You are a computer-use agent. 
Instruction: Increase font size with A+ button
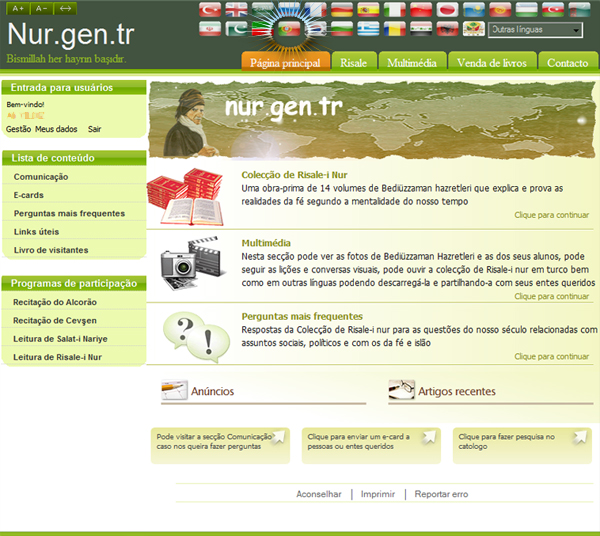(x=18, y=8)
